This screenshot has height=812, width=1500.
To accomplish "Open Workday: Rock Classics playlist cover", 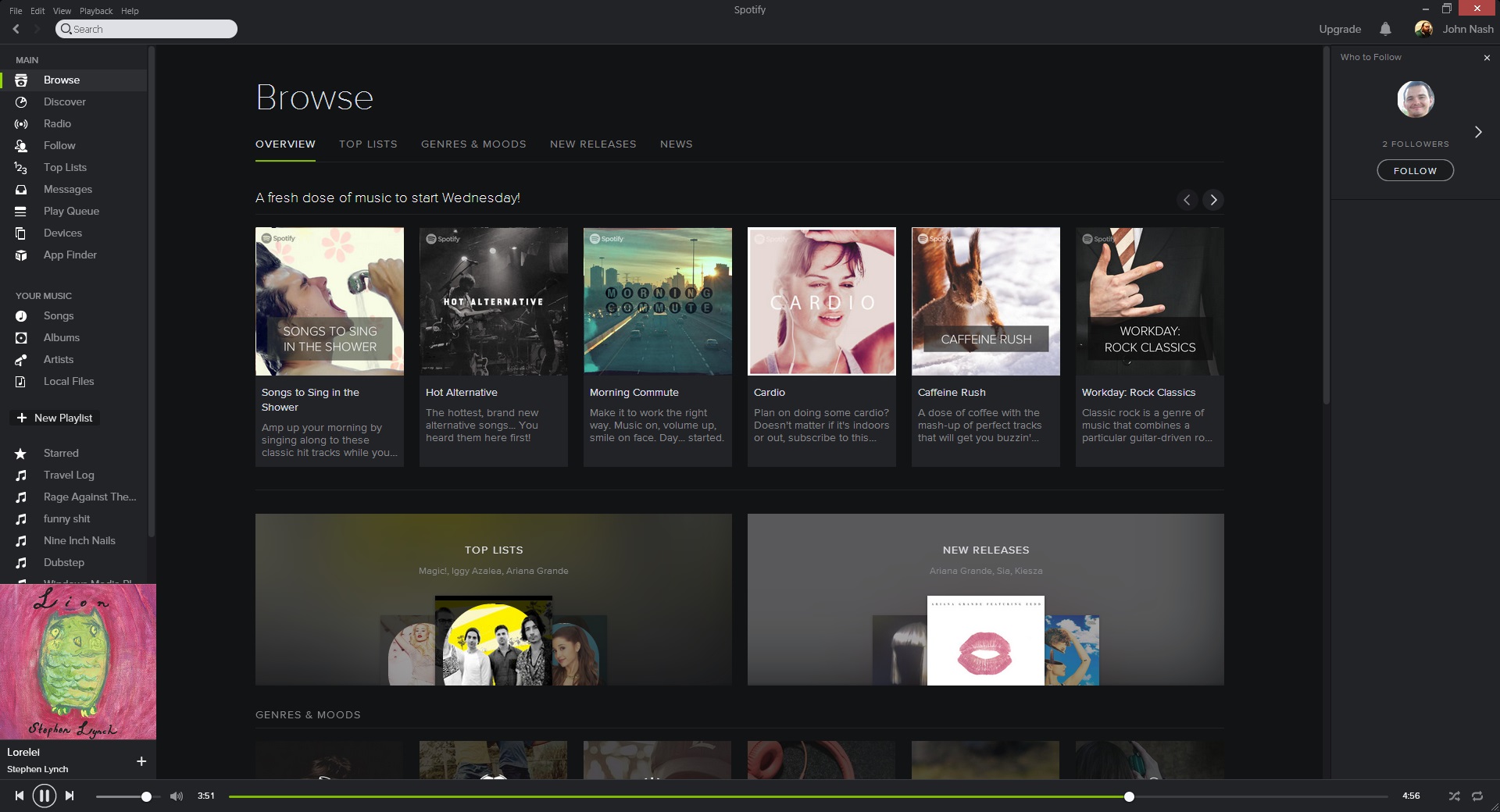I will (1150, 301).
